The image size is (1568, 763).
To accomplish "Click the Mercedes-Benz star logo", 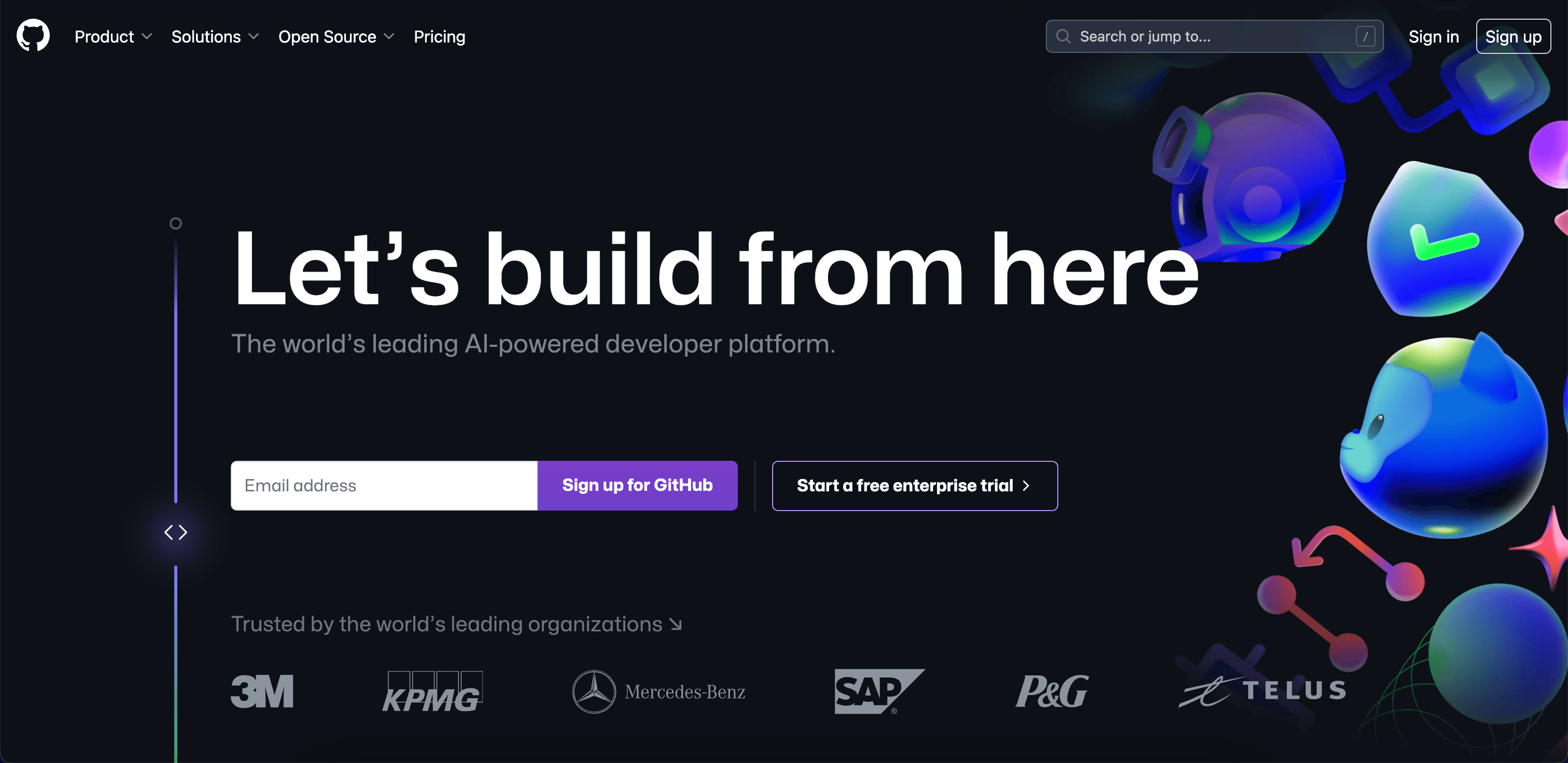I will [594, 691].
